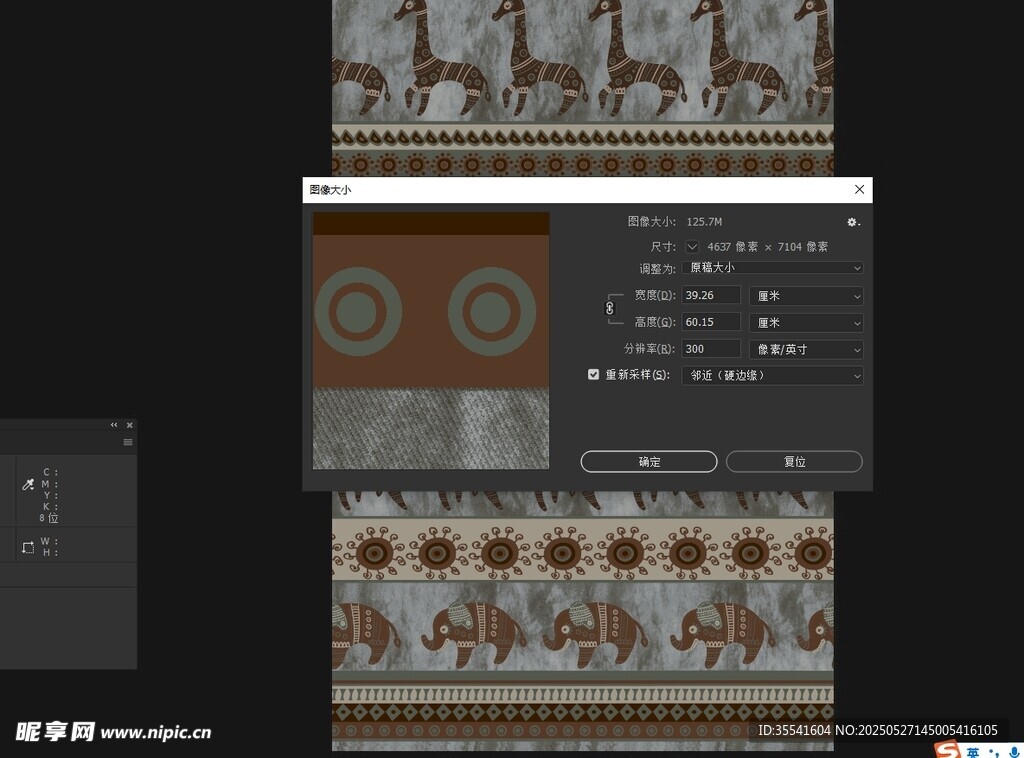1024x758 pixels.
Task: Click the 4637 像素 × 7104 像素 dimensions text
Action: (x=767, y=247)
